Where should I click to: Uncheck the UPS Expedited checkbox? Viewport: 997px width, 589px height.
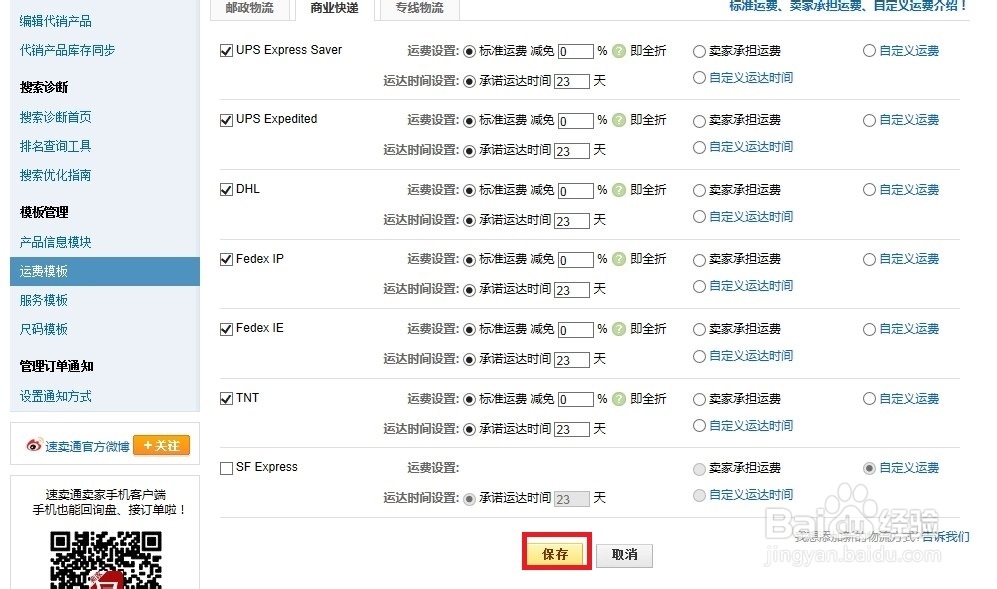click(x=226, y=120)
